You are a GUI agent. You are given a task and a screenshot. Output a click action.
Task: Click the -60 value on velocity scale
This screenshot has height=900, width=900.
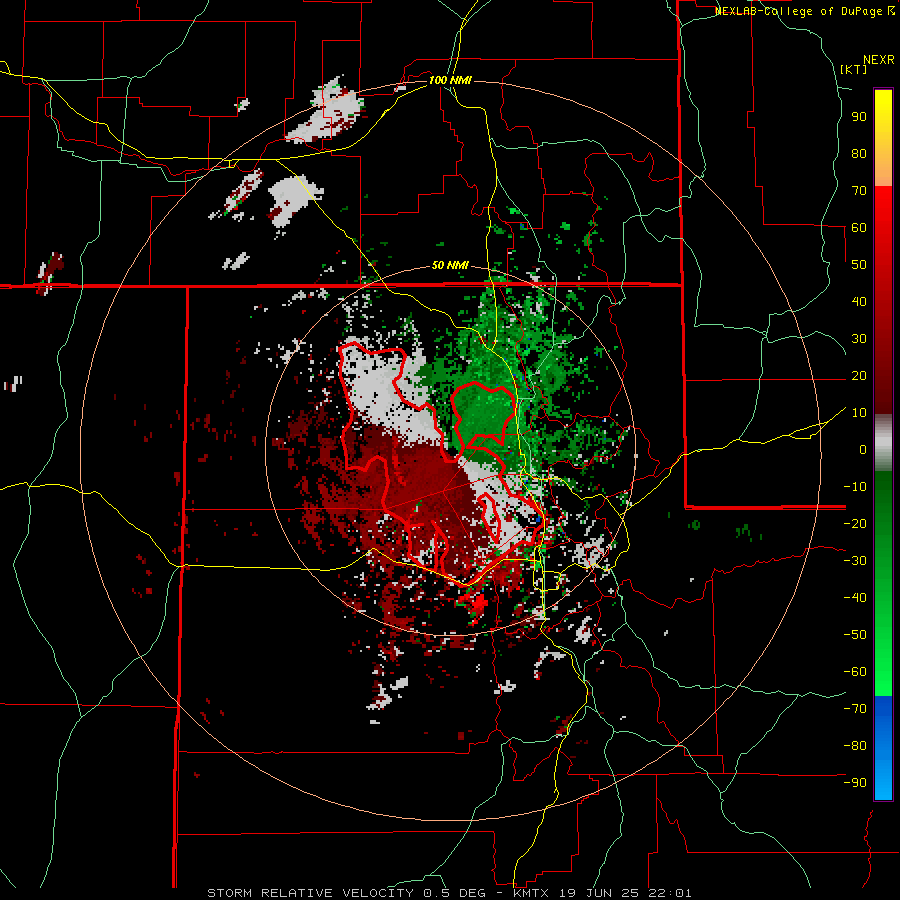855,672
